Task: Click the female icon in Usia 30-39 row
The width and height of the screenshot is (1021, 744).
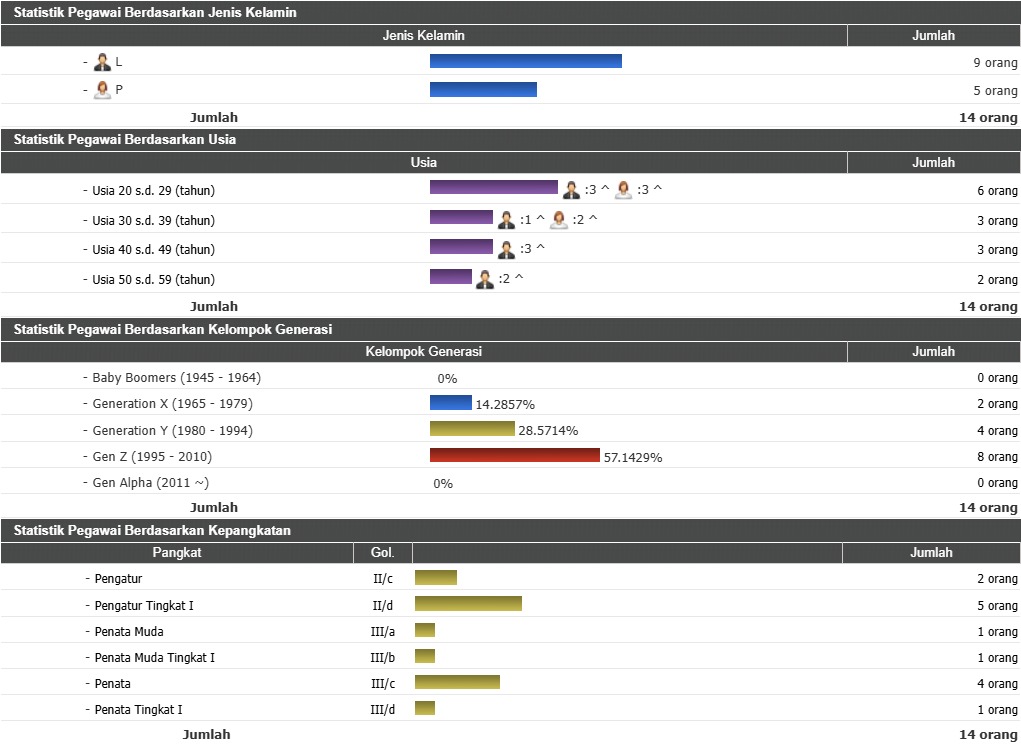Action: click(x=559, y=220)
